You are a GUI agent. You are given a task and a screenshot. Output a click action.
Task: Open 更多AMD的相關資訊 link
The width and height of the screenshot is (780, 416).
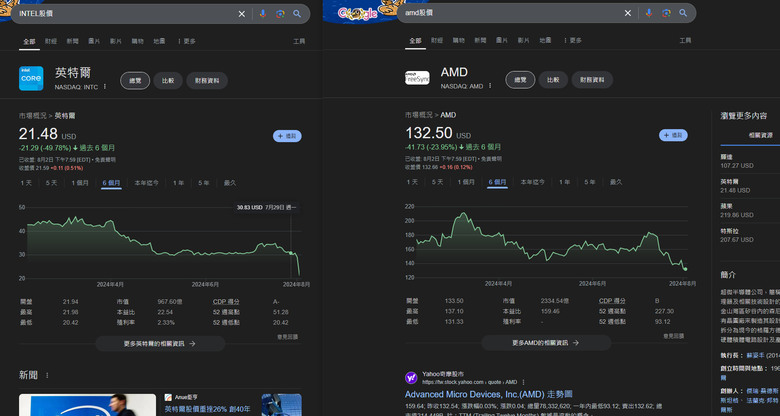point(546,343)
